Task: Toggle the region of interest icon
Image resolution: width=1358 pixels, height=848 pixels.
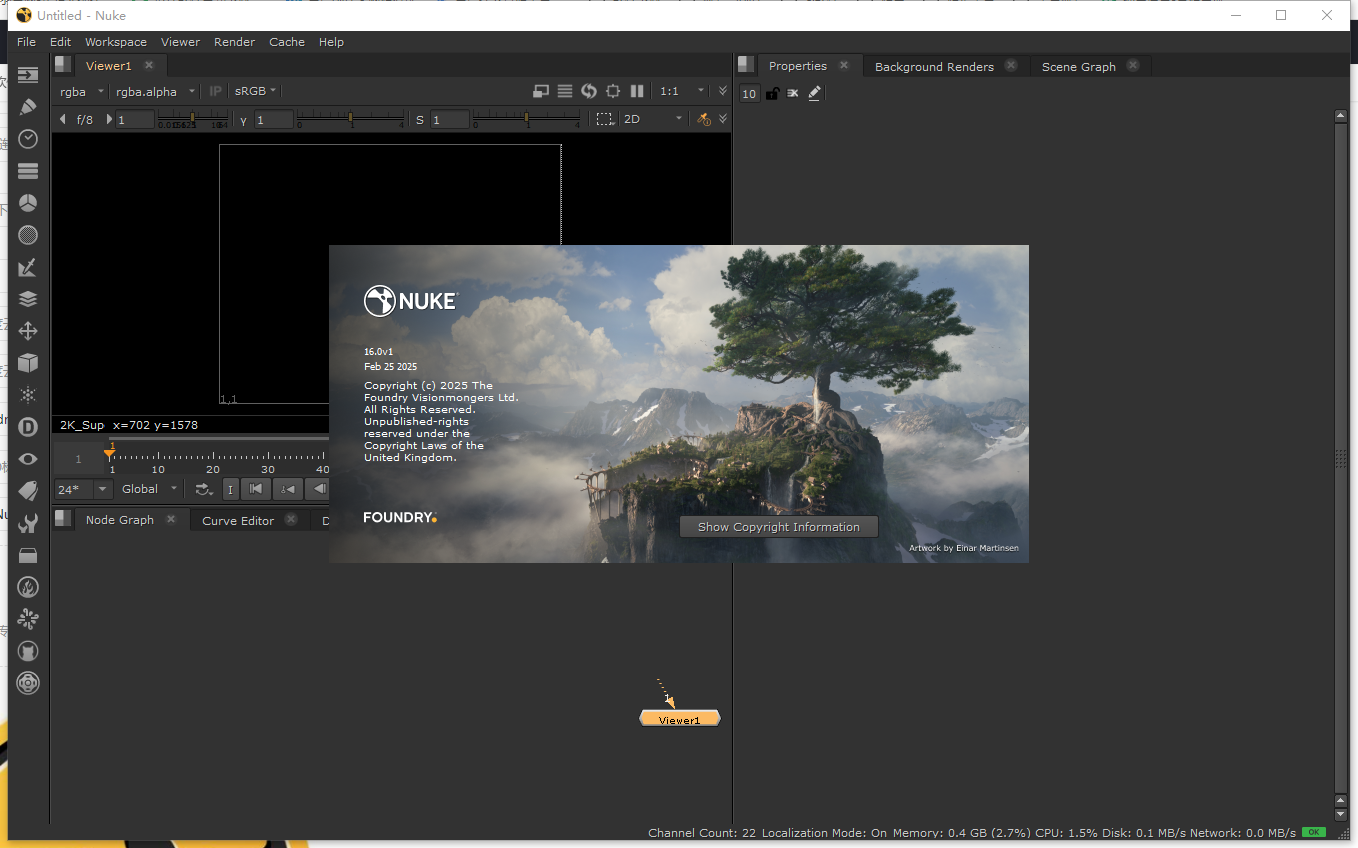Action: click(605, 119)
